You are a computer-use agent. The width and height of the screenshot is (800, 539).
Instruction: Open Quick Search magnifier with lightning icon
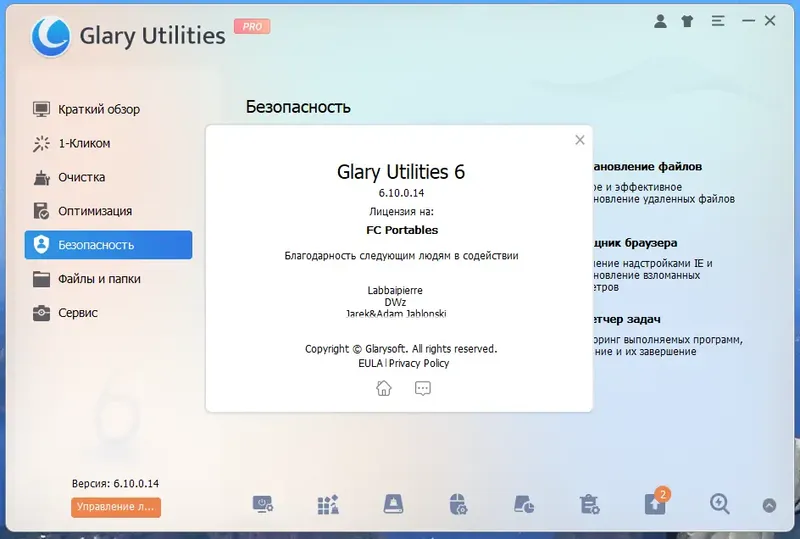click(x=719, y=504)
